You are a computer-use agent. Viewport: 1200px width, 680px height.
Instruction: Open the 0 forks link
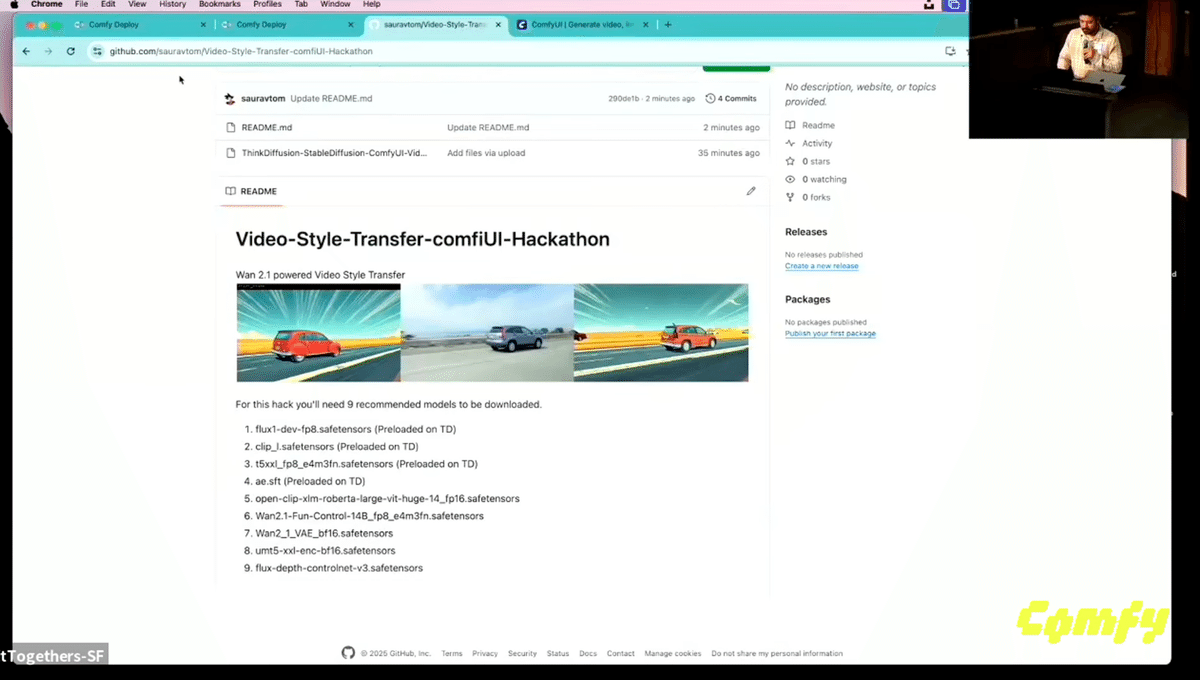point(816,197)
